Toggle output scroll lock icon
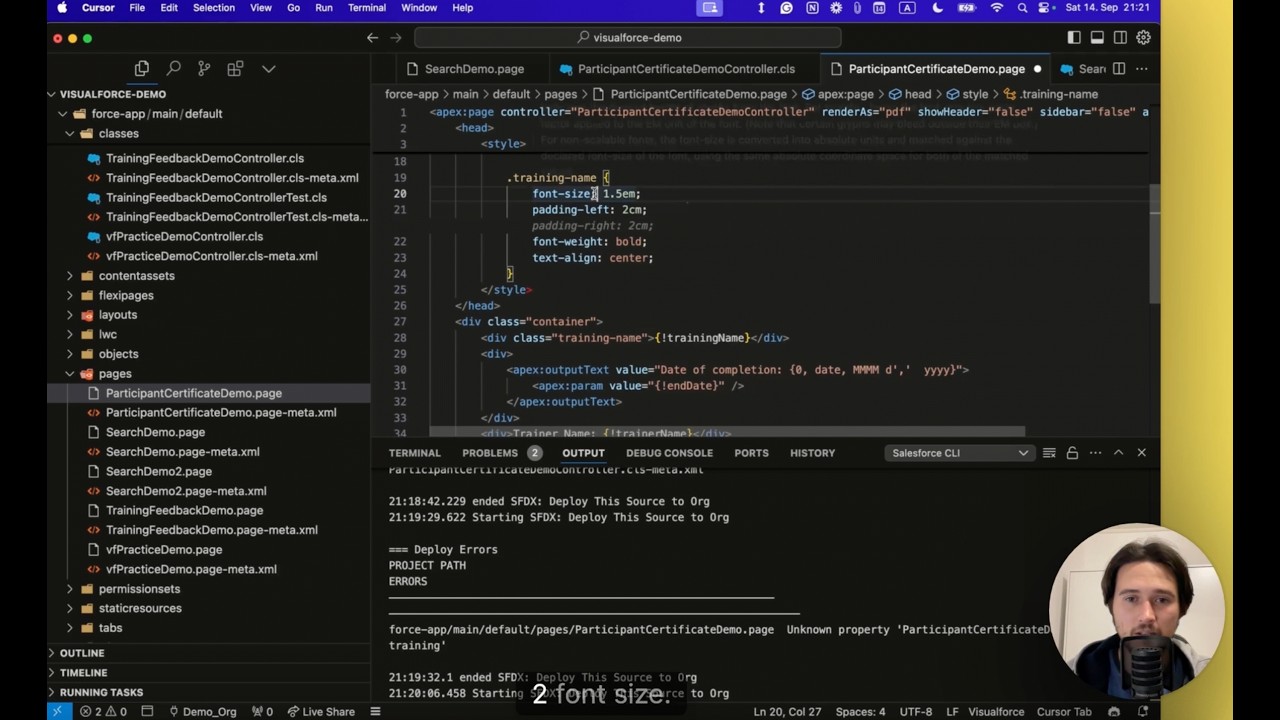Screen dimensions: 1280x720 [1072, 453]
